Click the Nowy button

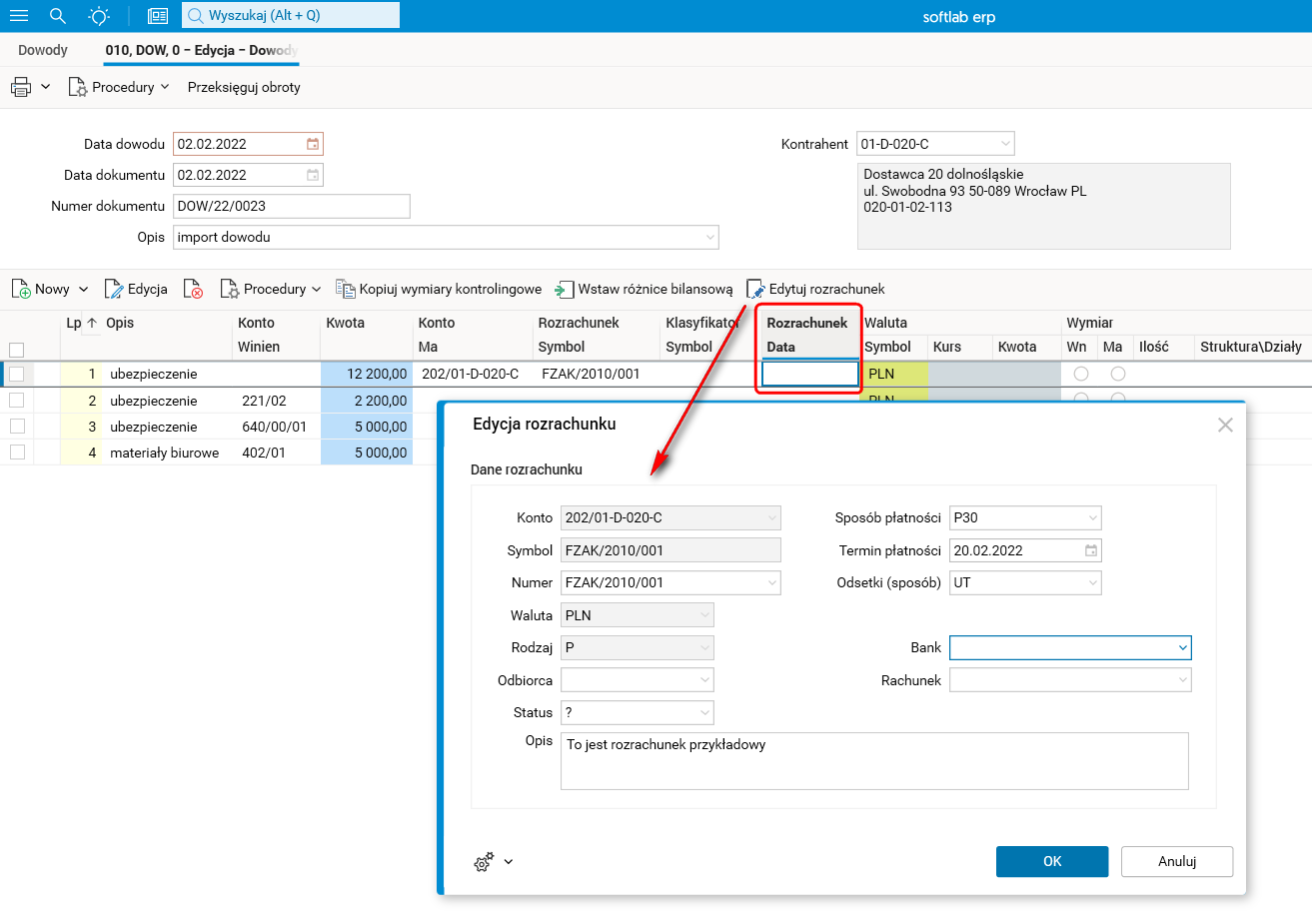41,289
